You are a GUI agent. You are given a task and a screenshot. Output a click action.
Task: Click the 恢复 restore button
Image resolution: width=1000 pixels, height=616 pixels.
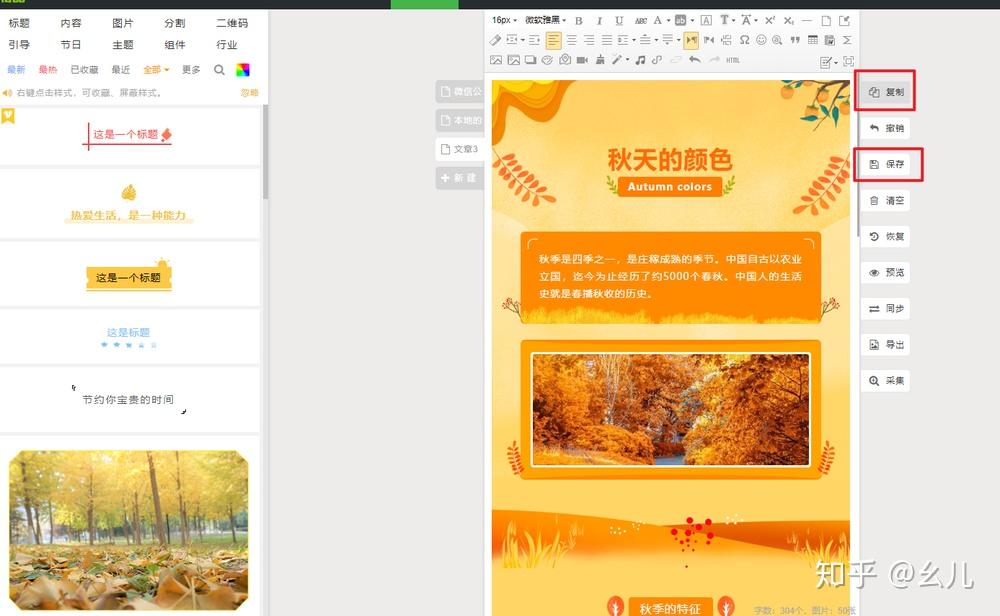(886, 237)
